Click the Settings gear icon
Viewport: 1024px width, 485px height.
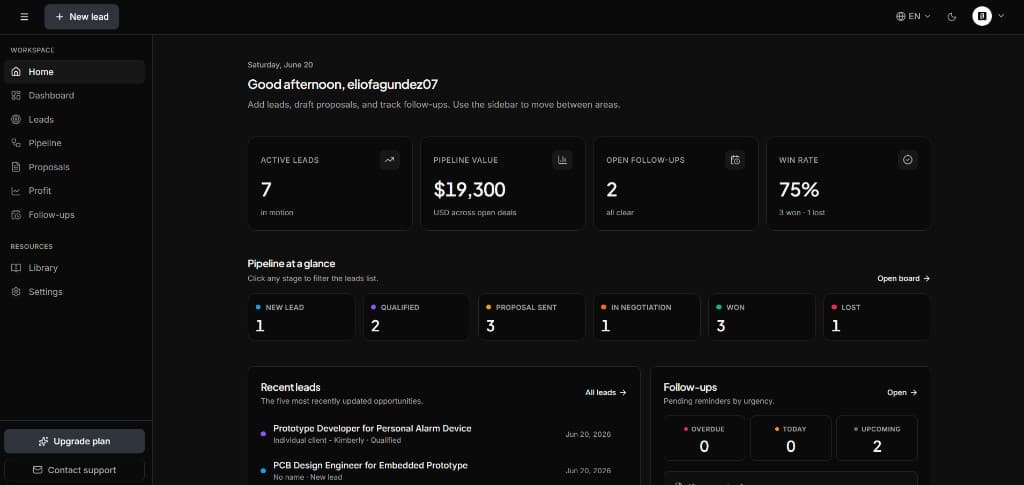tap(16, 292)
